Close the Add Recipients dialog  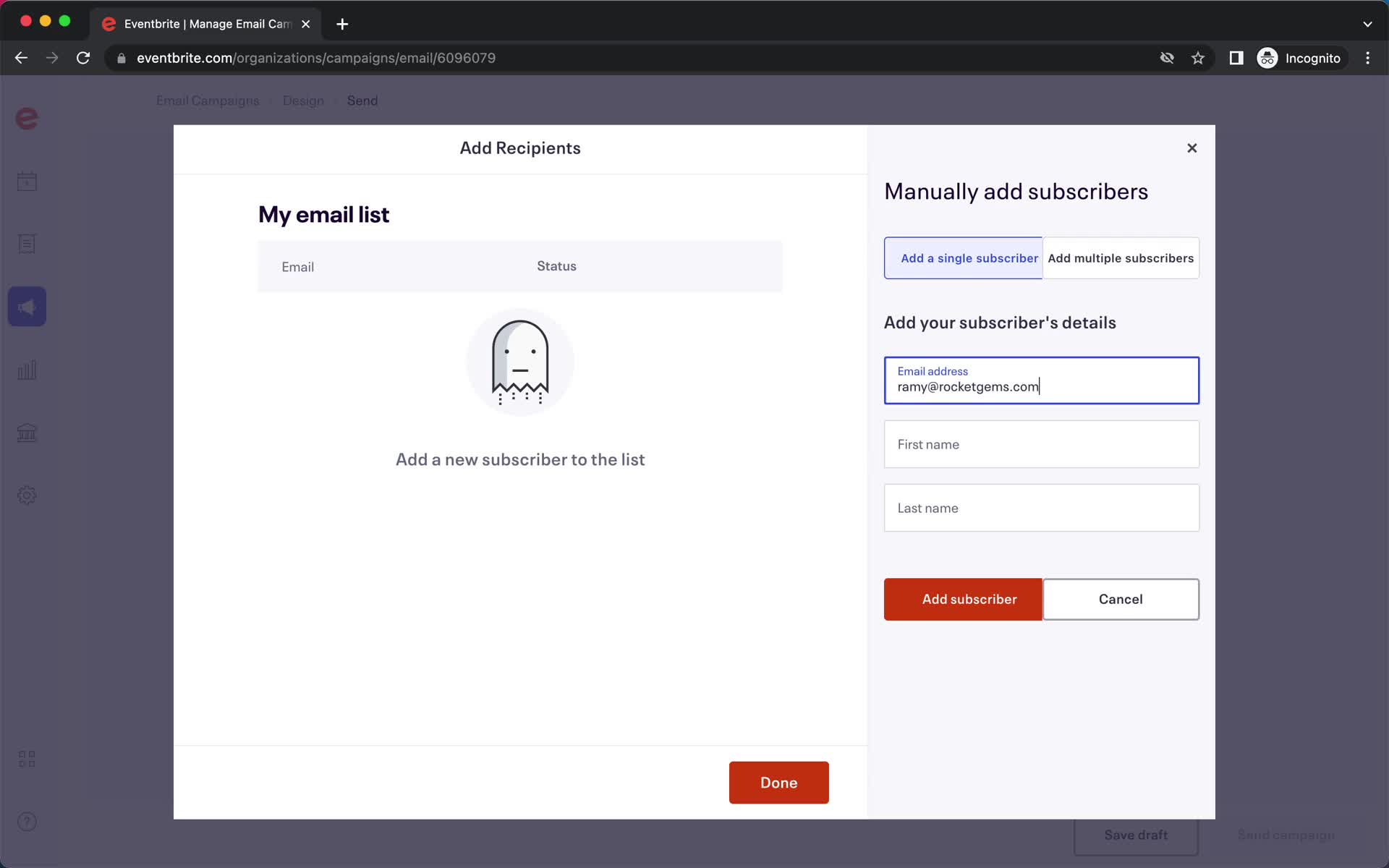[1192, 148]
